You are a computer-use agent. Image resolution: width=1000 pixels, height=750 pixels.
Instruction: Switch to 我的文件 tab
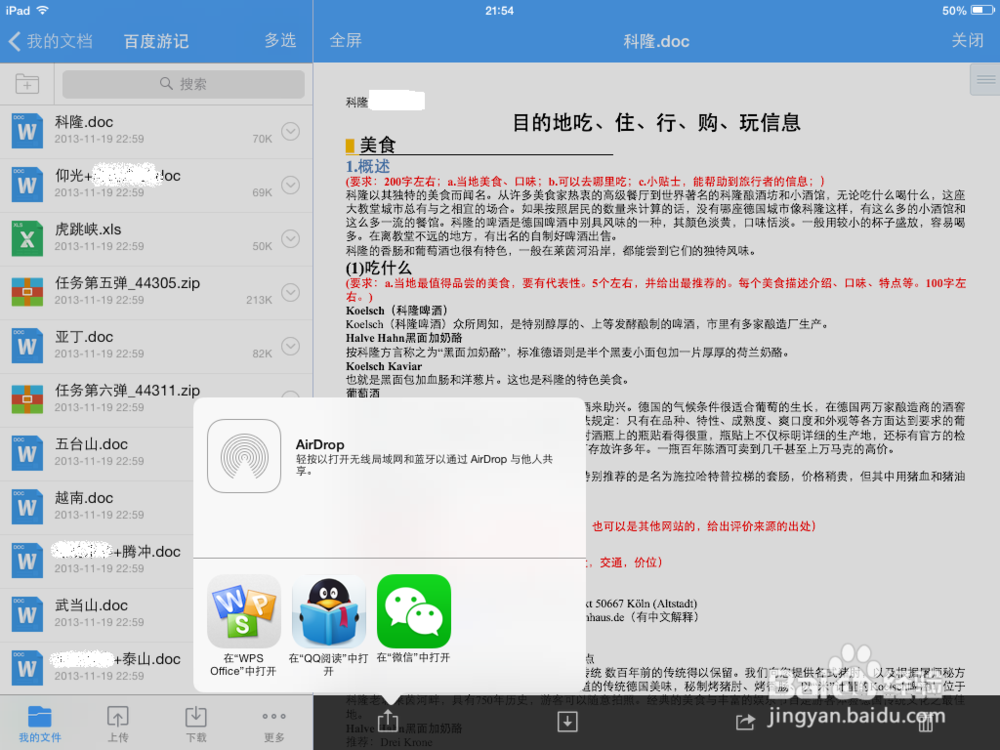tap(40, 724)
